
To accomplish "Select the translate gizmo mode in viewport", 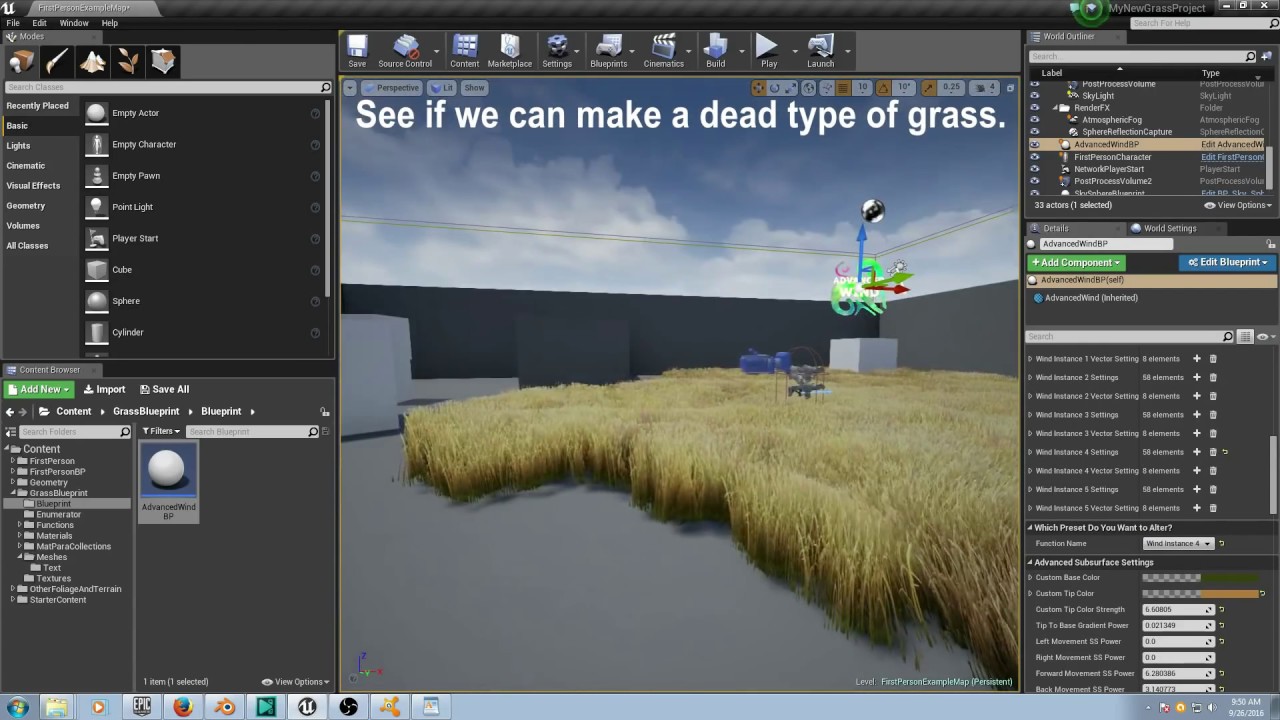I will 758,88.
